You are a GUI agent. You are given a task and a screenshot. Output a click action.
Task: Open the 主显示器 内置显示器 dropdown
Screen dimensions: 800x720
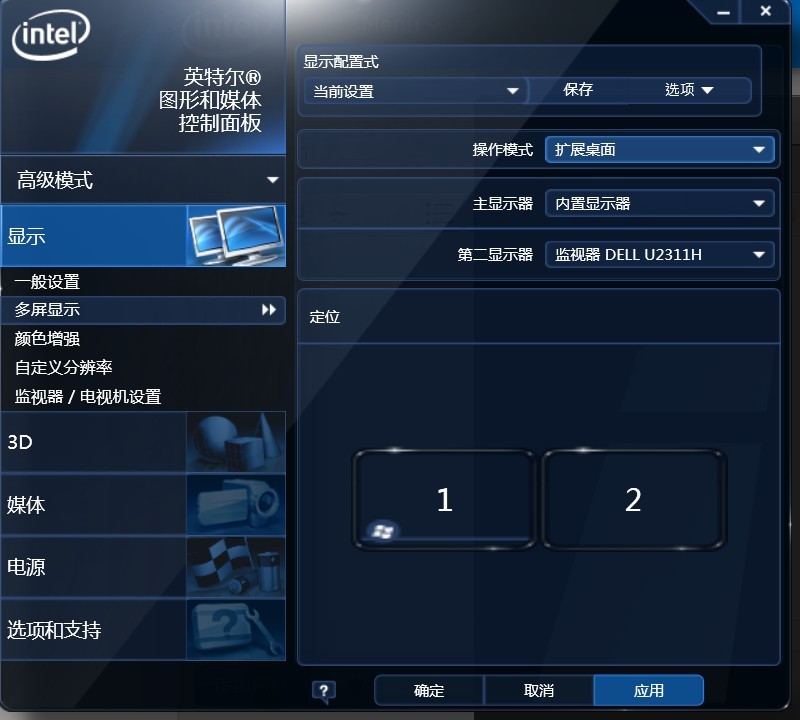point(660,203)
